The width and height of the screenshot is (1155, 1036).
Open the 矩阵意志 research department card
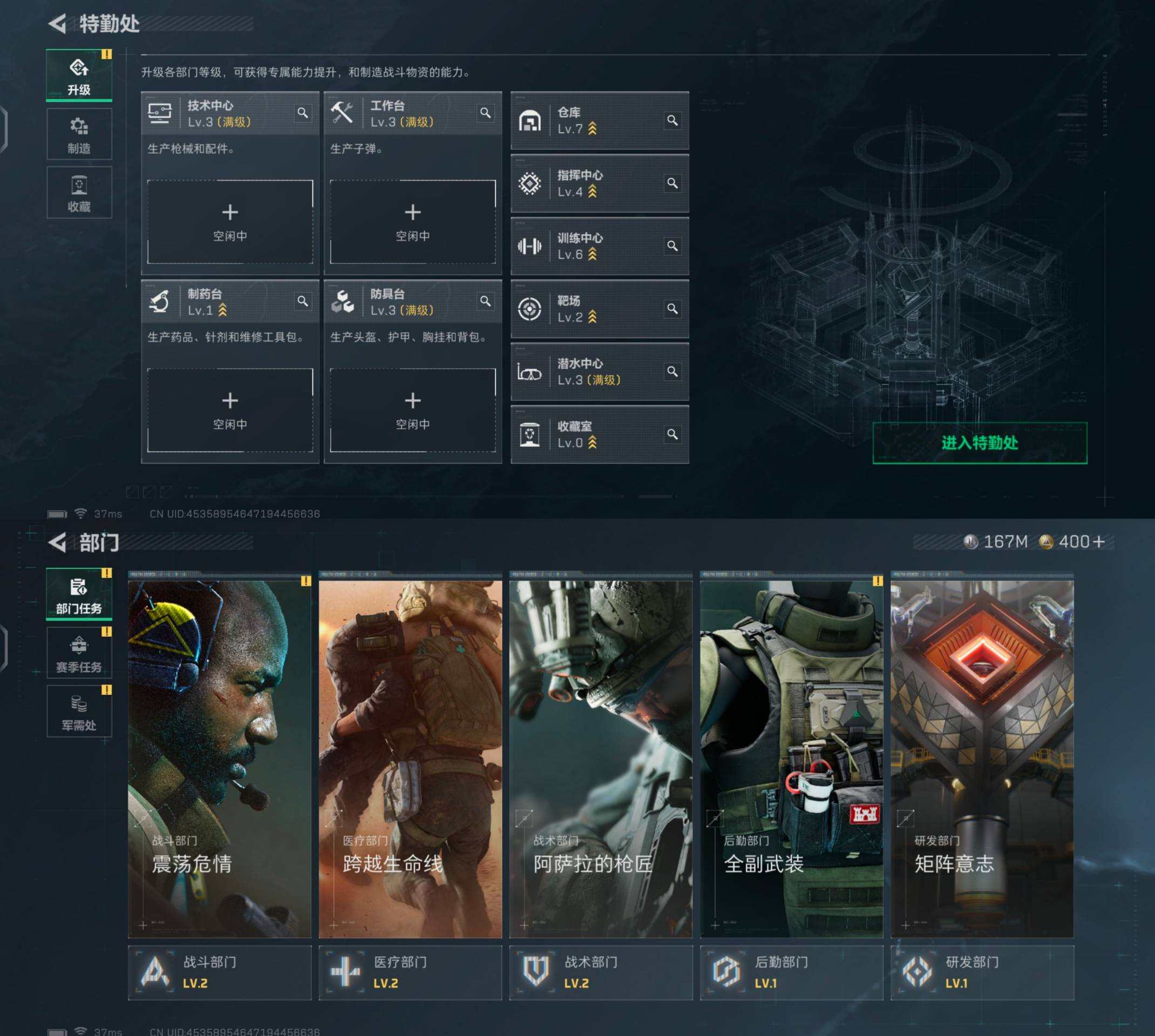point(982,757)
